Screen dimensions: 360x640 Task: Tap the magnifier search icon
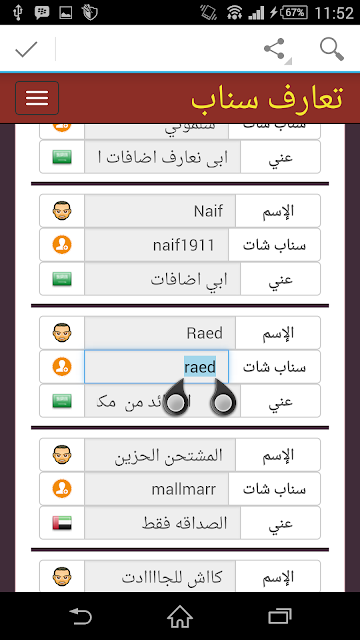click(x=331, y=49)
